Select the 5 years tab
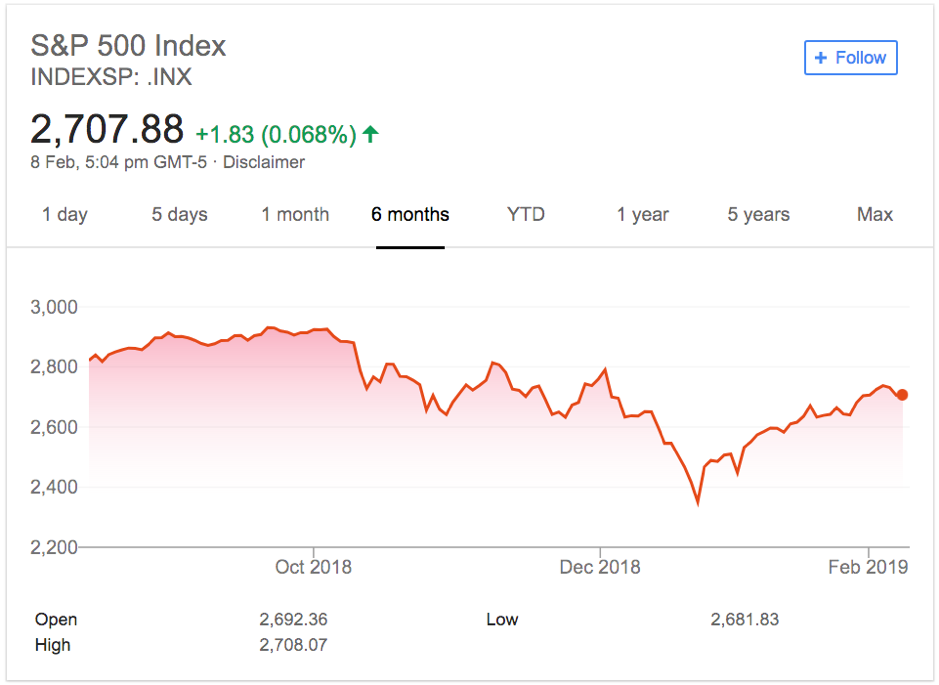 tap(758, 214)
